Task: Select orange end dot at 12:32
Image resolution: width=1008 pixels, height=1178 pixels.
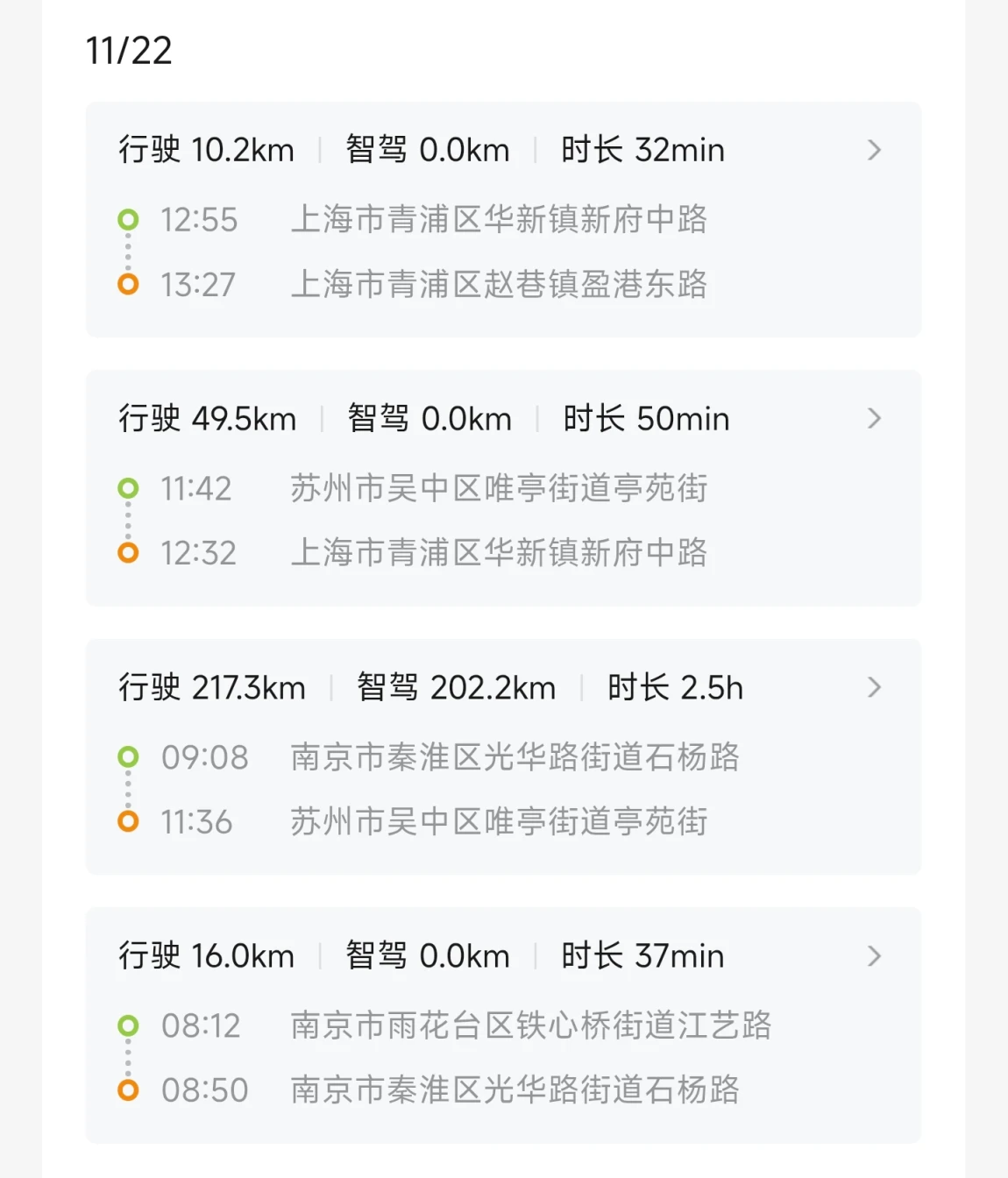Action: point(128,553)
